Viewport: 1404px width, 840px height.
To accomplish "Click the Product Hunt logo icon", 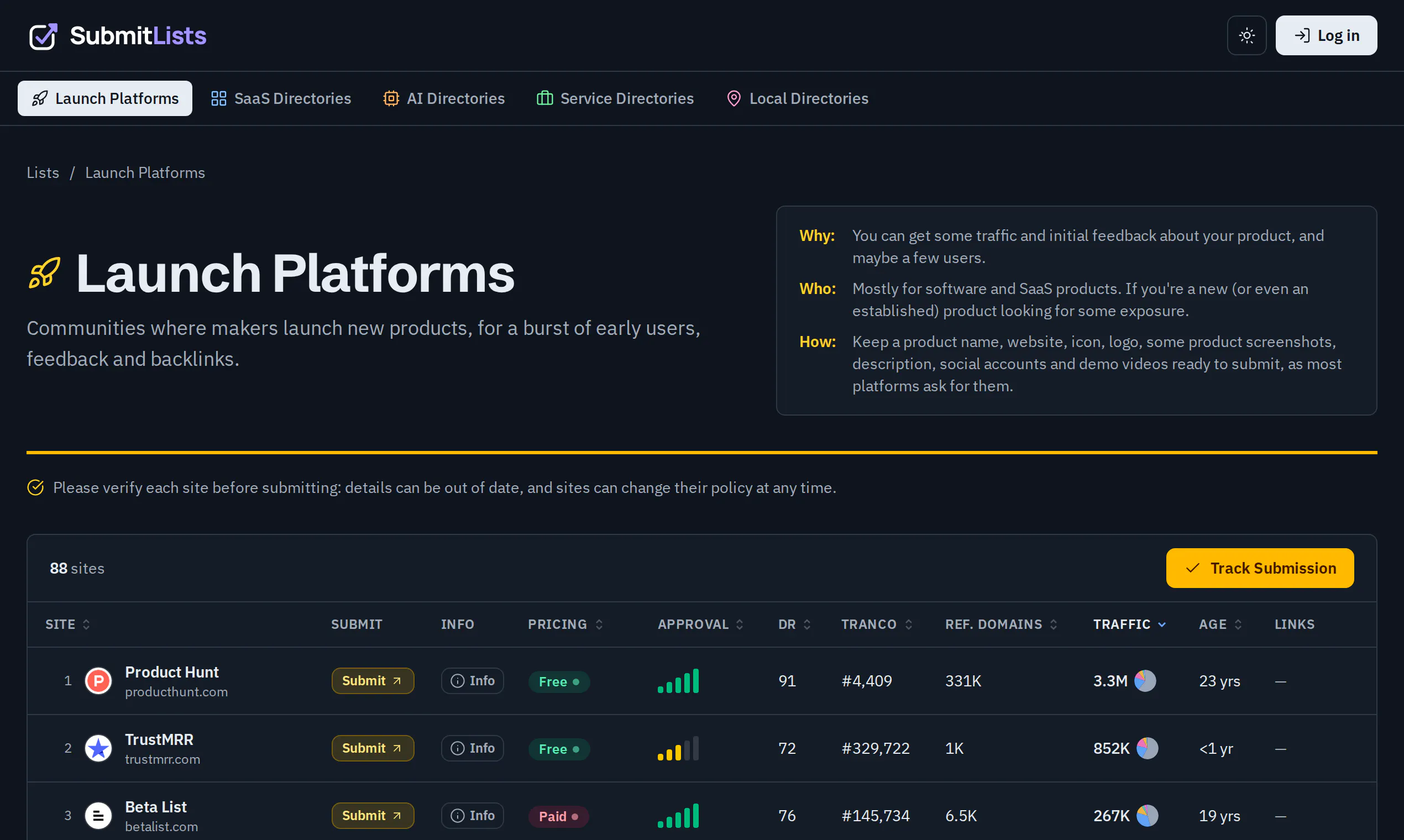I will (98, 680).
